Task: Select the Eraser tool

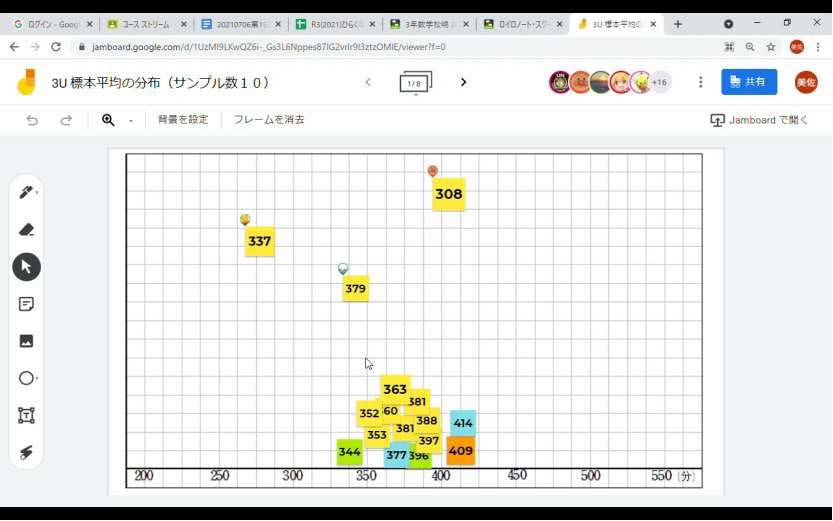Action: pyautogui.click(x=26, y=229)
